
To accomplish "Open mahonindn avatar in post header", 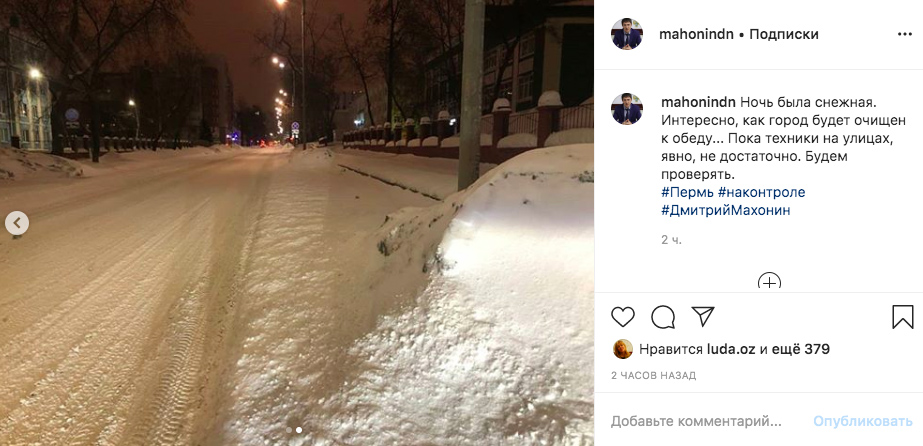I will 626,34.
